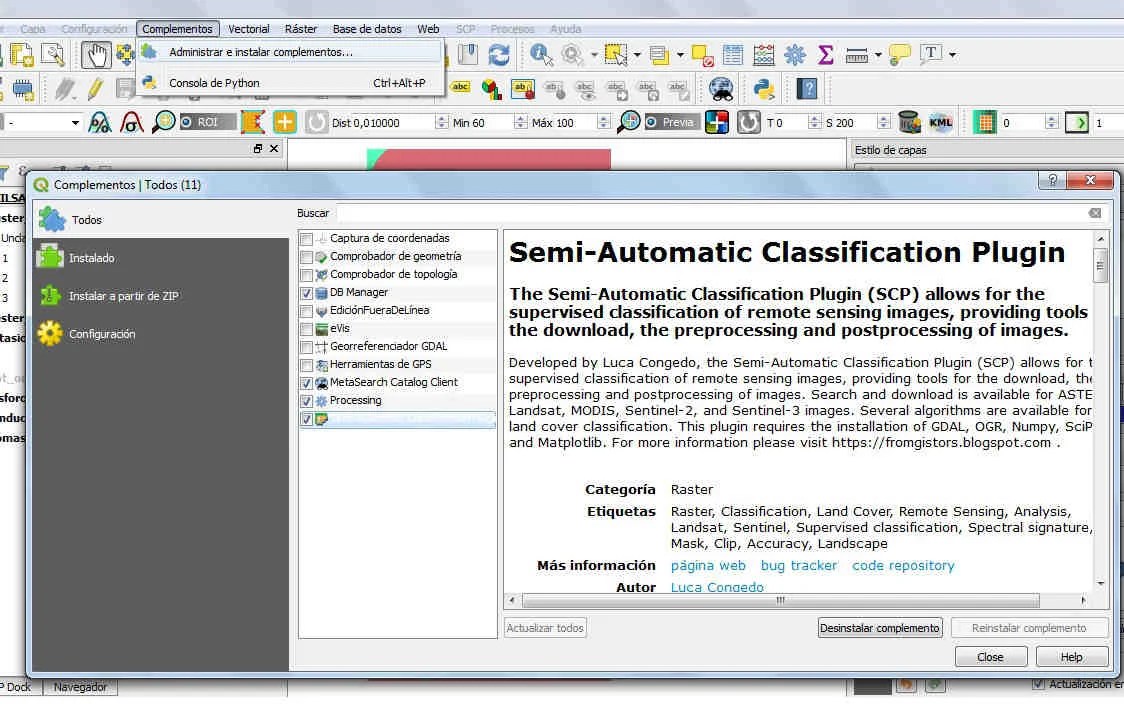Open the dropdown arrow beside the magnifier gear

point(594,54)
